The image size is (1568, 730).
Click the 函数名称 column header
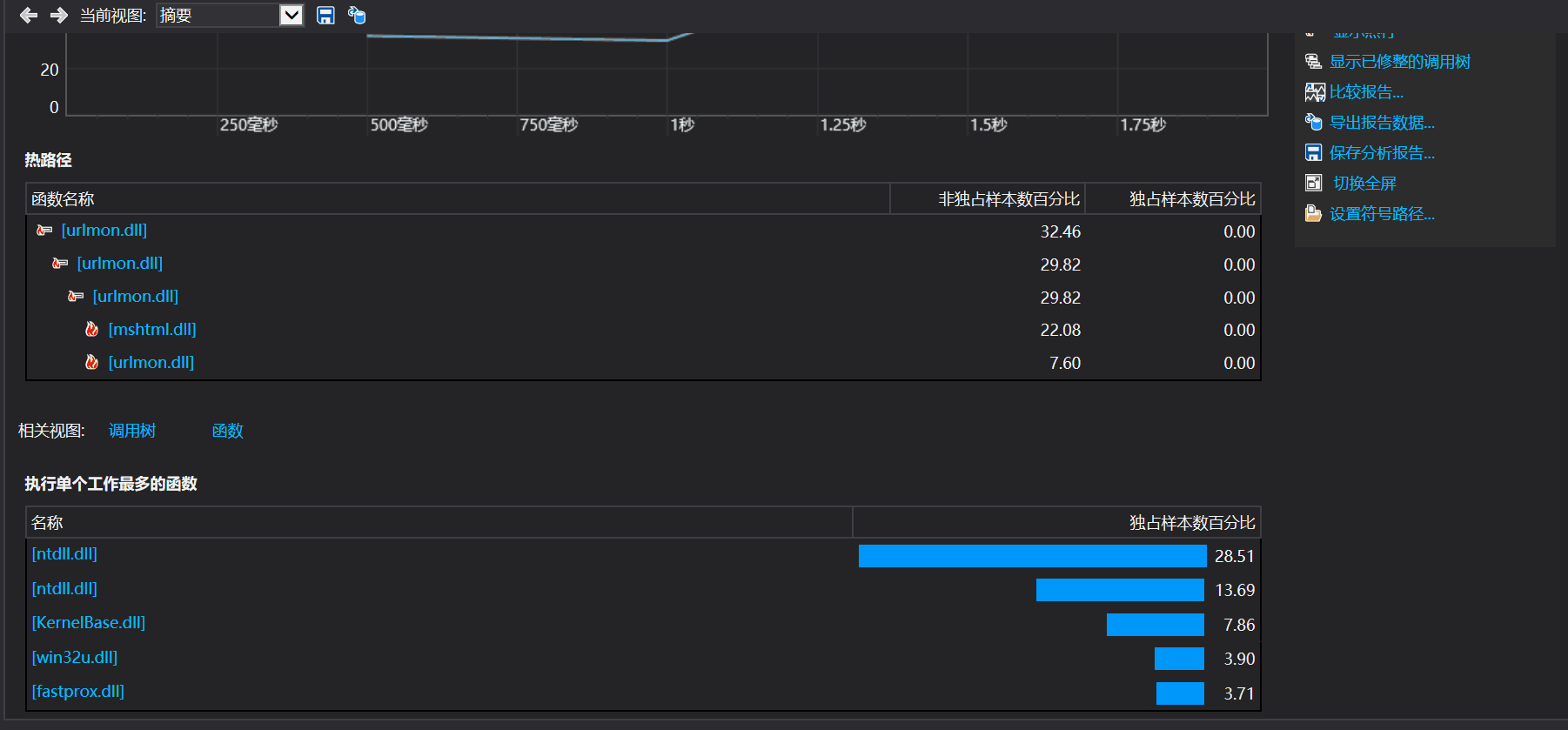[458, 199]
